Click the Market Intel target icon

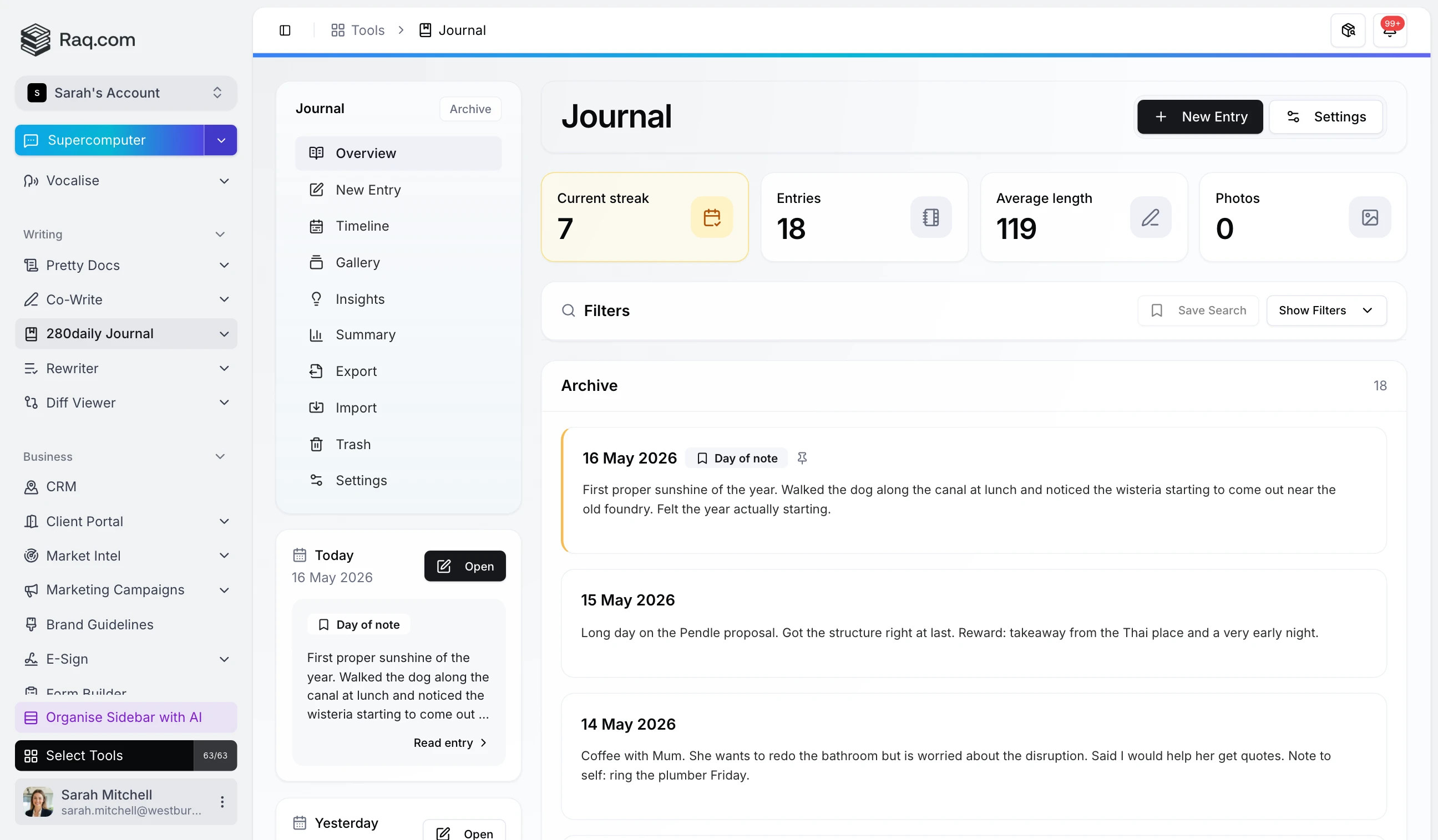click(31, 556)
